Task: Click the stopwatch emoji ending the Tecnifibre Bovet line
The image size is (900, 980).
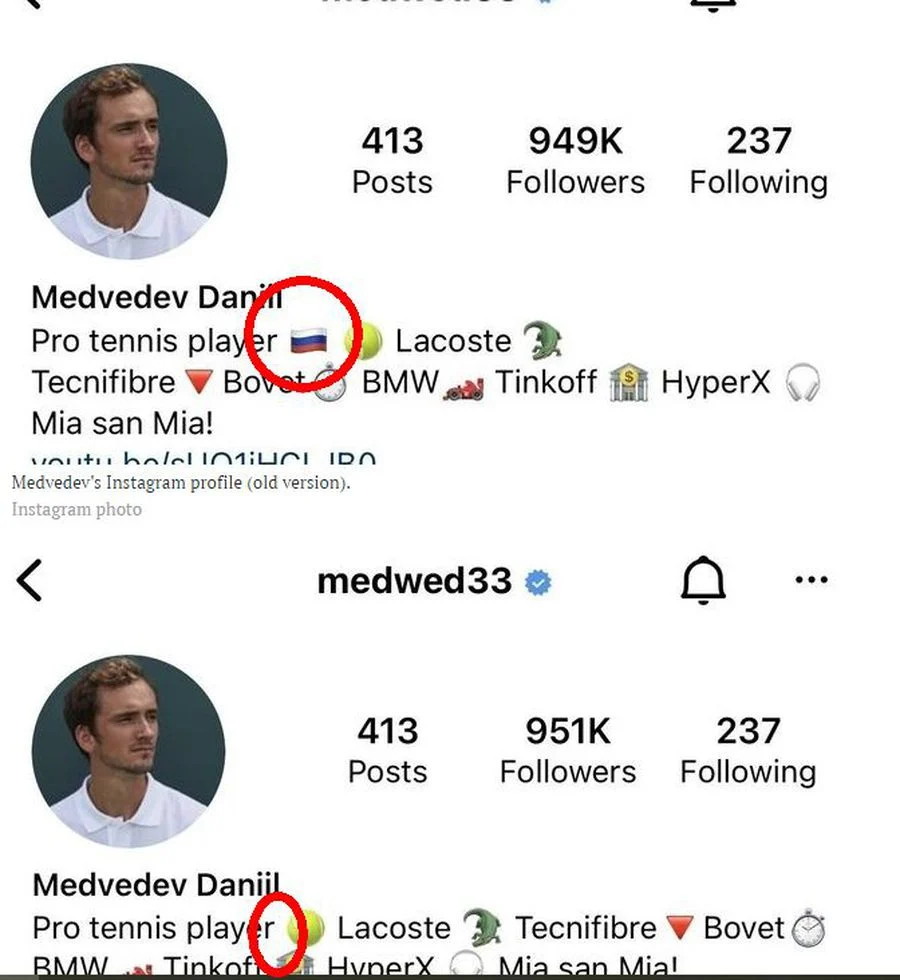Action: click(808, 929)
